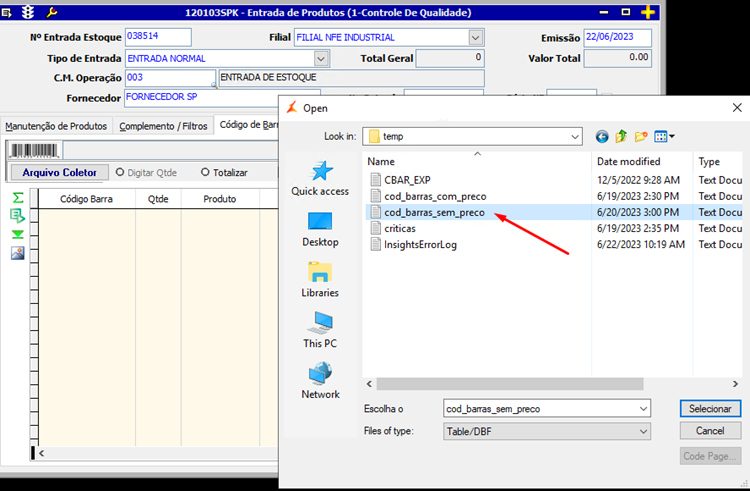Expand the Tipo de Entrada dropdown
The height and width of the screenshot is (491, 750).
[x=321, y=59]
